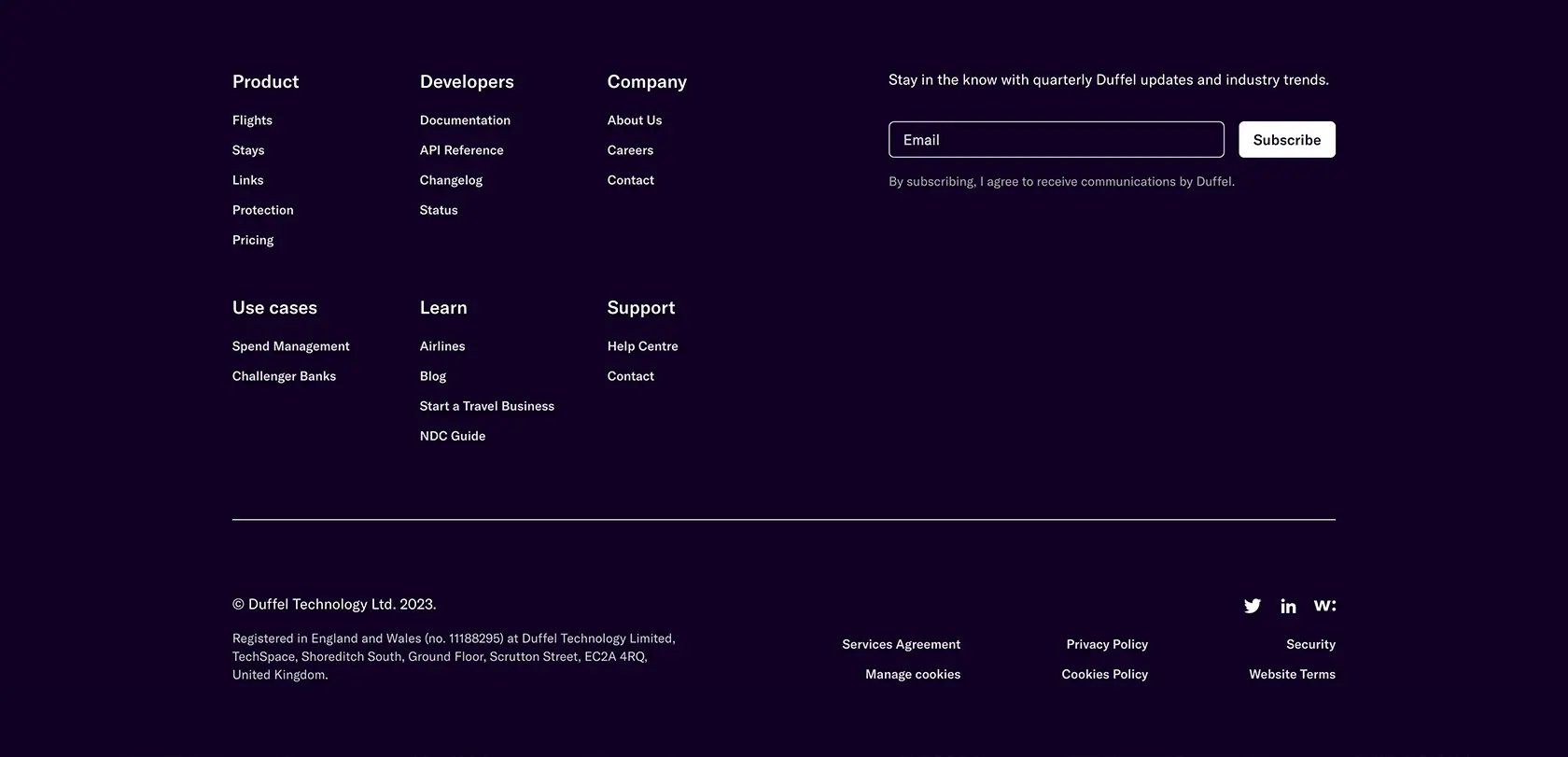Screen dimensions: 1568x757
Task: Click the Support heading
Action: tap(641, 307)
